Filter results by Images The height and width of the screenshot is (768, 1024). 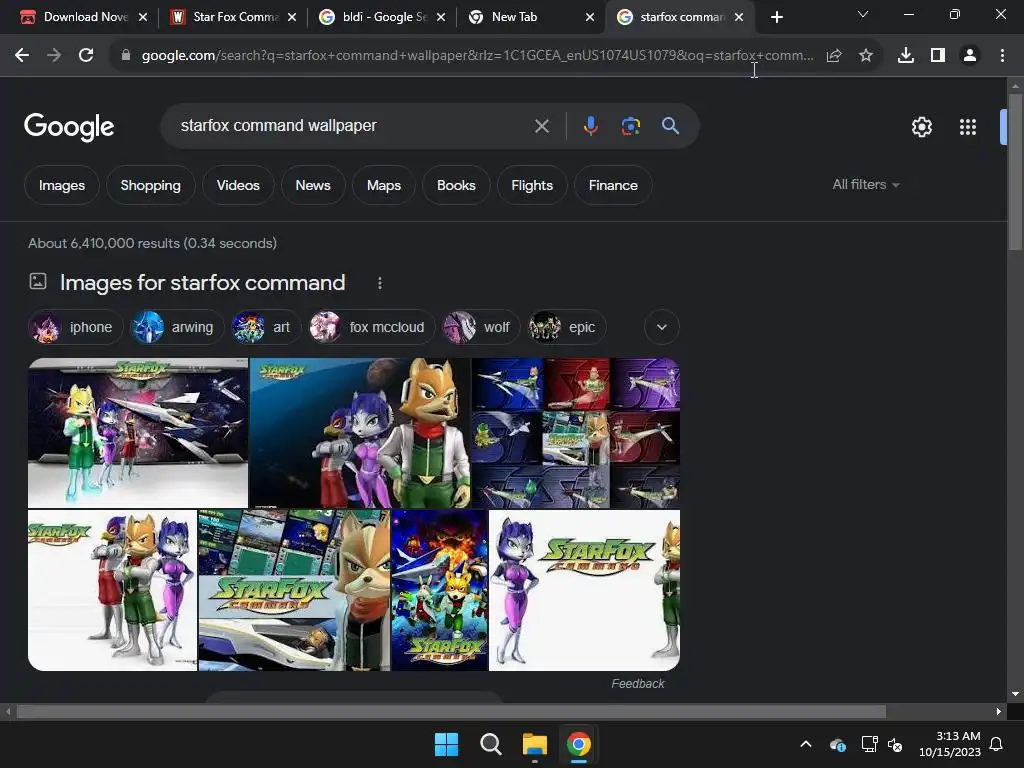62,185
